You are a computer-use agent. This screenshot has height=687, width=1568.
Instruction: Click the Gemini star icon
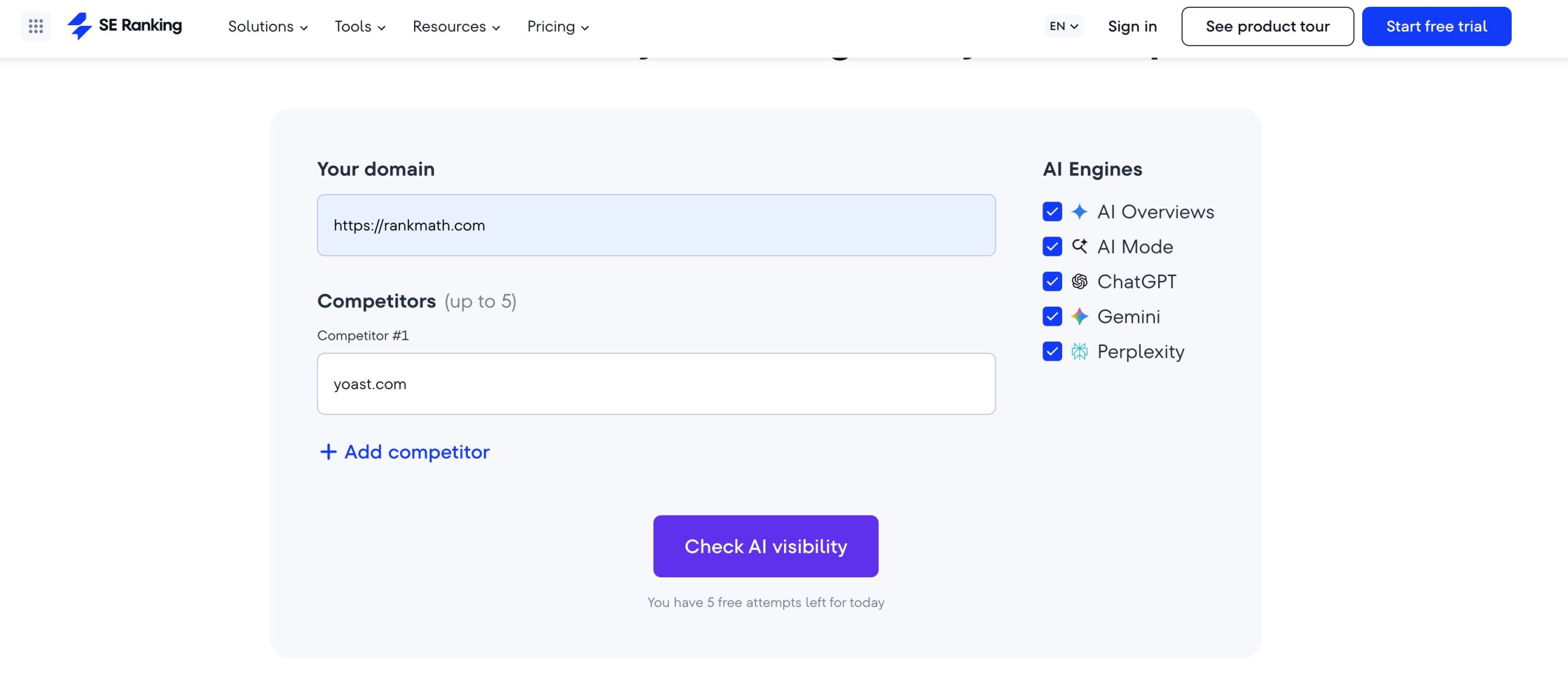[1079, 317]
